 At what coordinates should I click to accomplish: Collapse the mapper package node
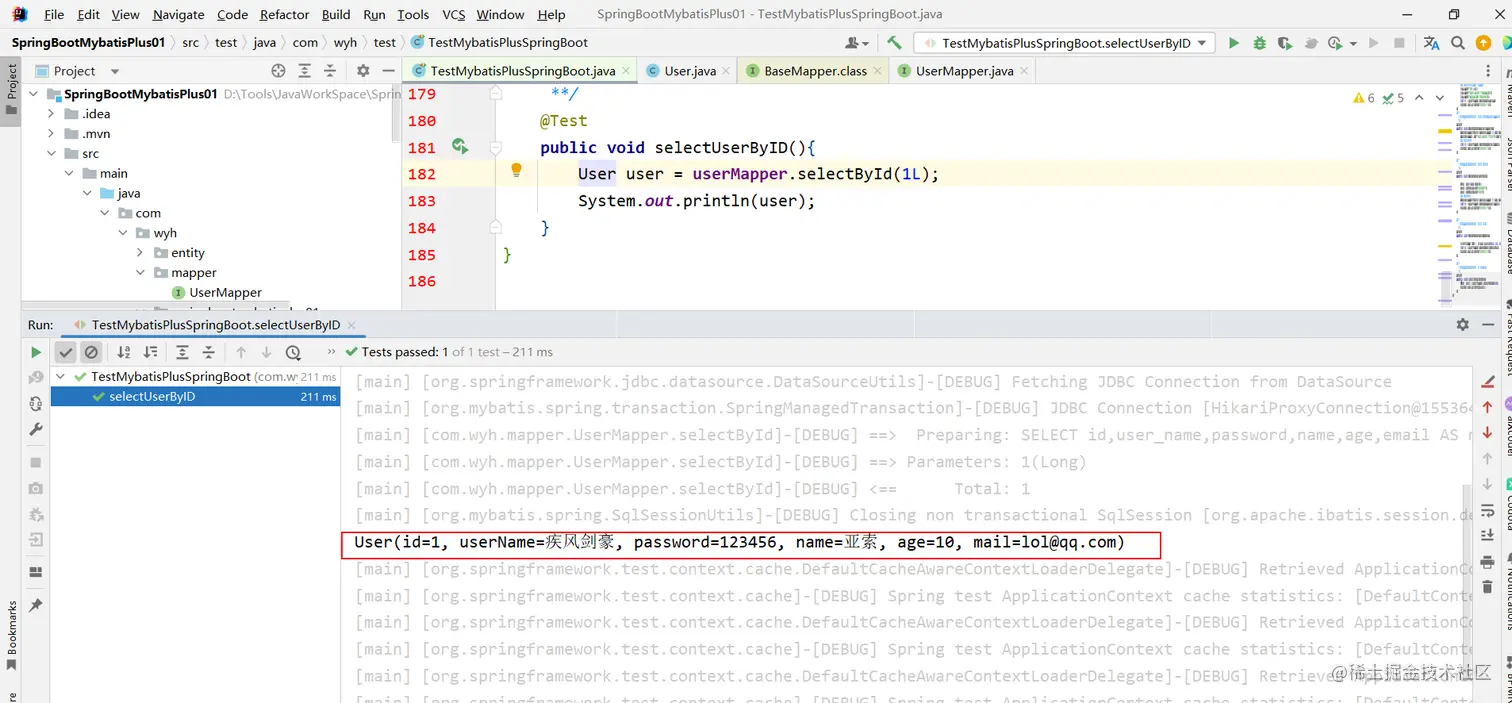pos(140,273)
